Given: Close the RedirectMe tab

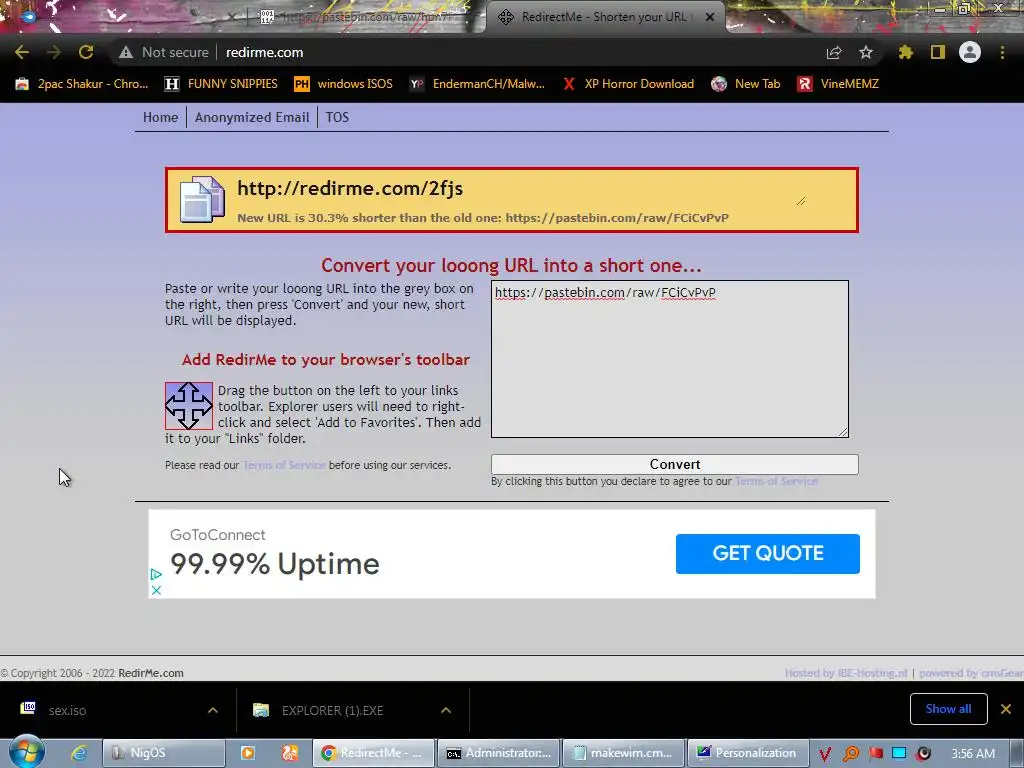Looking at the screenshot, I should pos(710,17).
